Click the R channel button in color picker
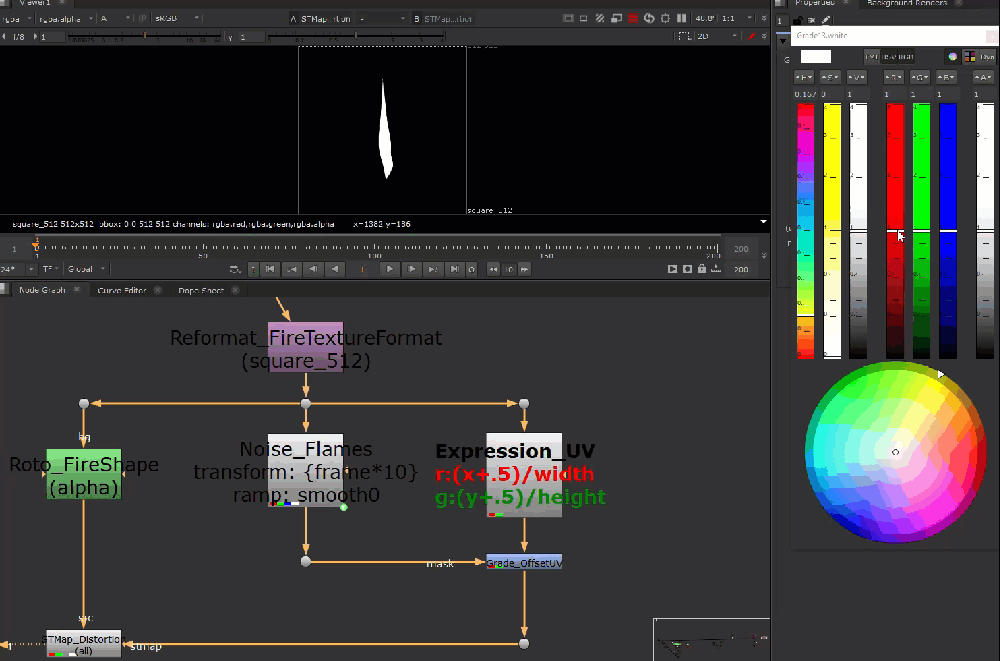Screen dimensions: 1000x661 (x=894, y=76)
